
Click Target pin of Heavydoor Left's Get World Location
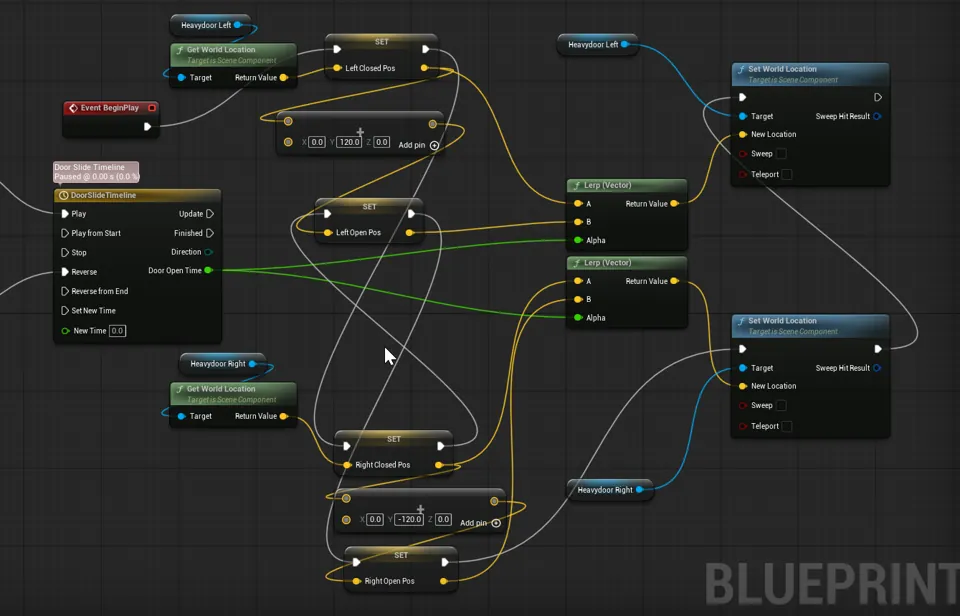coord(181,78)
